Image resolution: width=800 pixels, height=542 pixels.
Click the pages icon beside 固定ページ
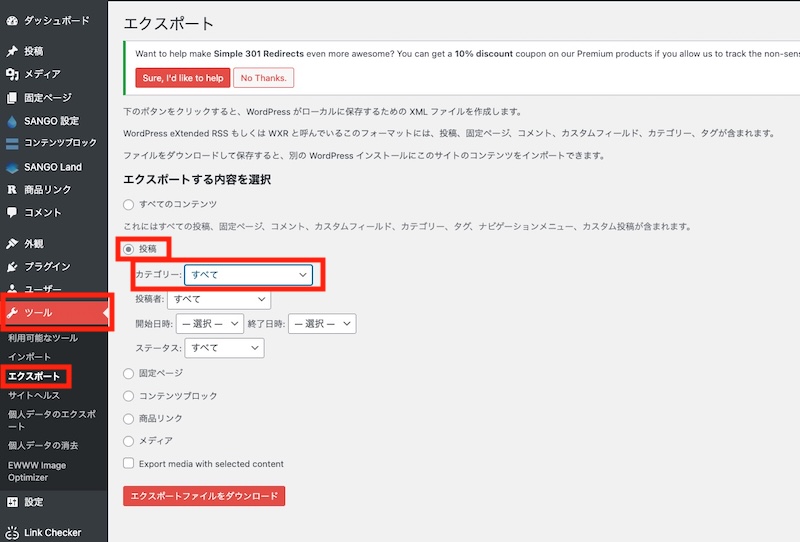coord(12,97)
